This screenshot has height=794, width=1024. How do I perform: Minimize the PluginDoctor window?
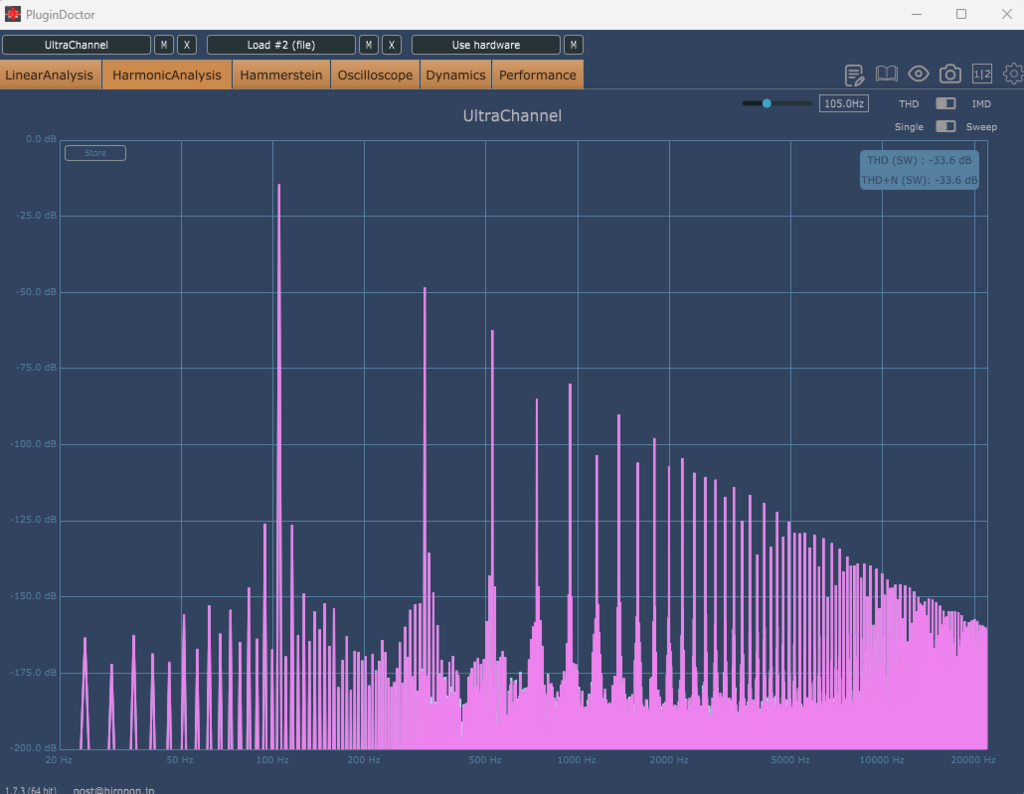click(917, 14)
